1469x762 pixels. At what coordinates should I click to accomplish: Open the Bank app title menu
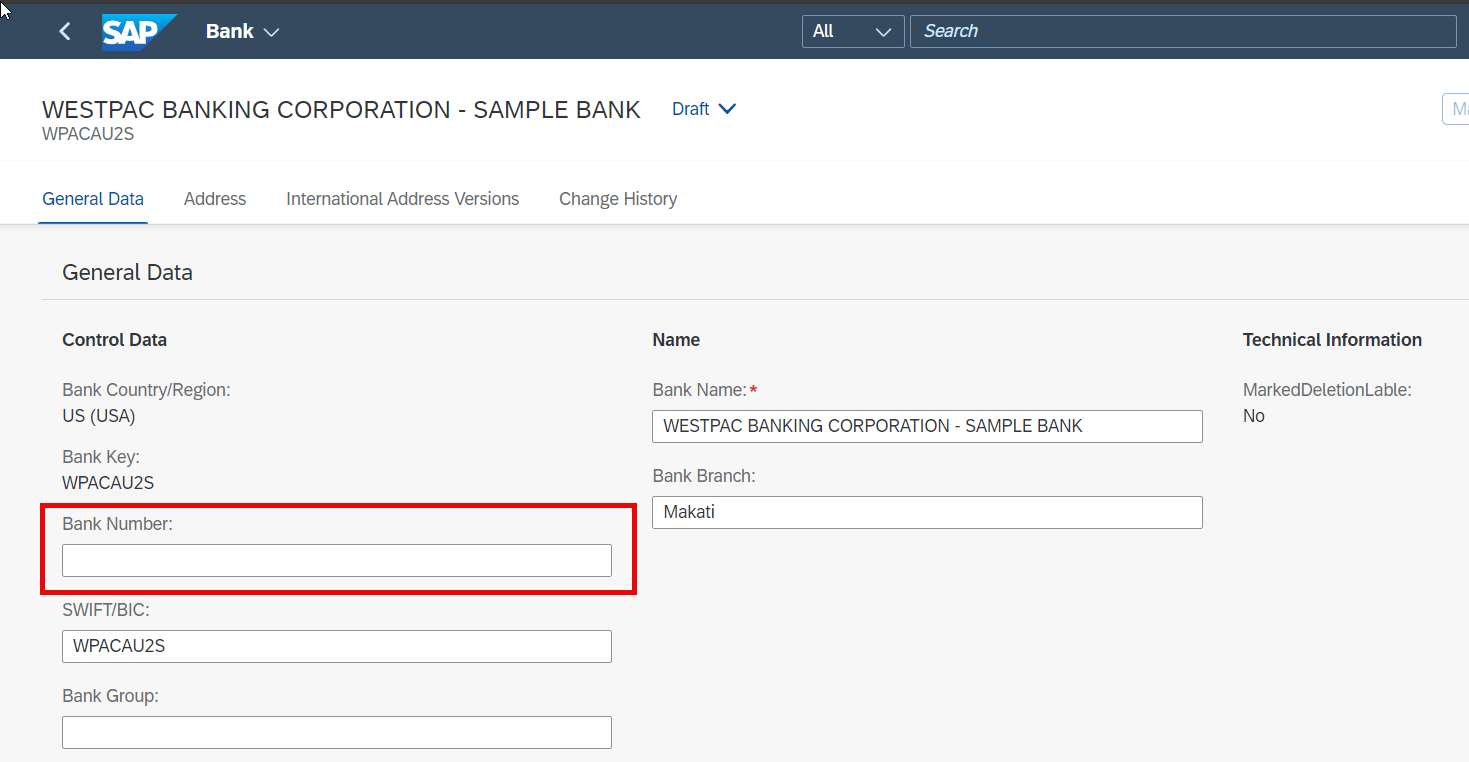point(242,31)
